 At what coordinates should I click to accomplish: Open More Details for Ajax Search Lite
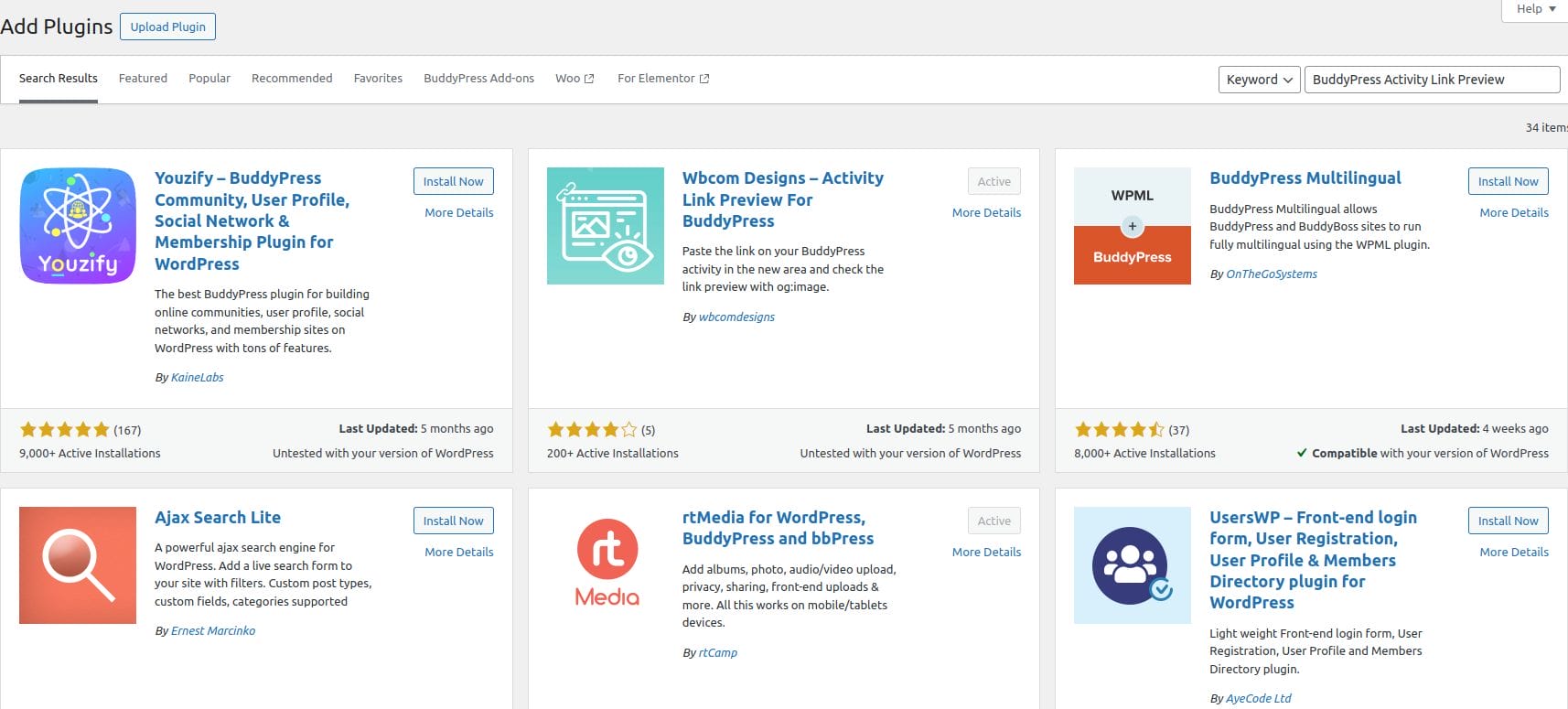[458, 552]
